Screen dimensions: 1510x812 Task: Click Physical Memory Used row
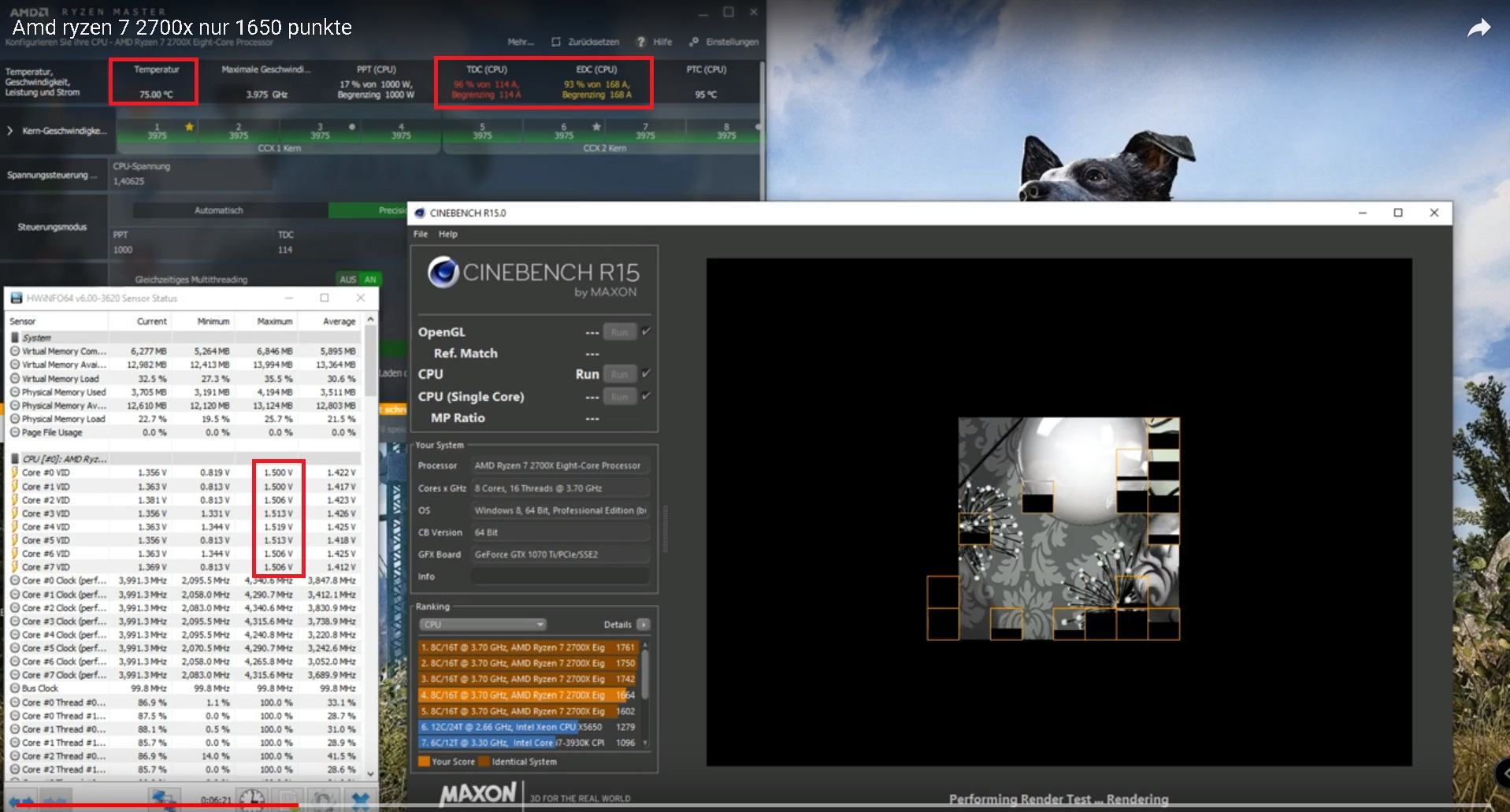pyautogui.click(x=184, y=392)
